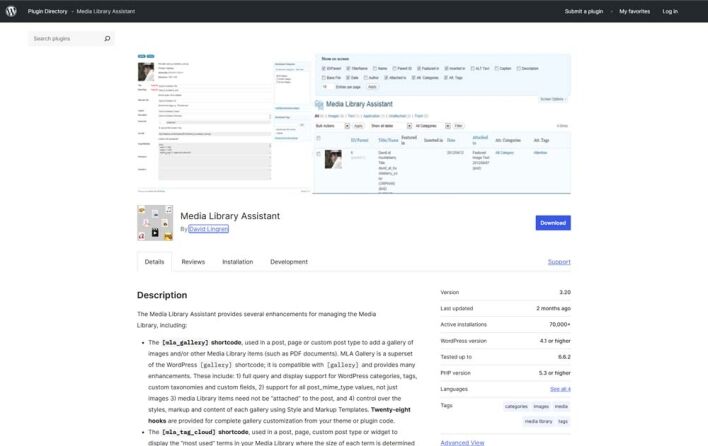The height and width of the screenshot is (446, 708).
Task: Switch to the Details tab
Action: 154,262
